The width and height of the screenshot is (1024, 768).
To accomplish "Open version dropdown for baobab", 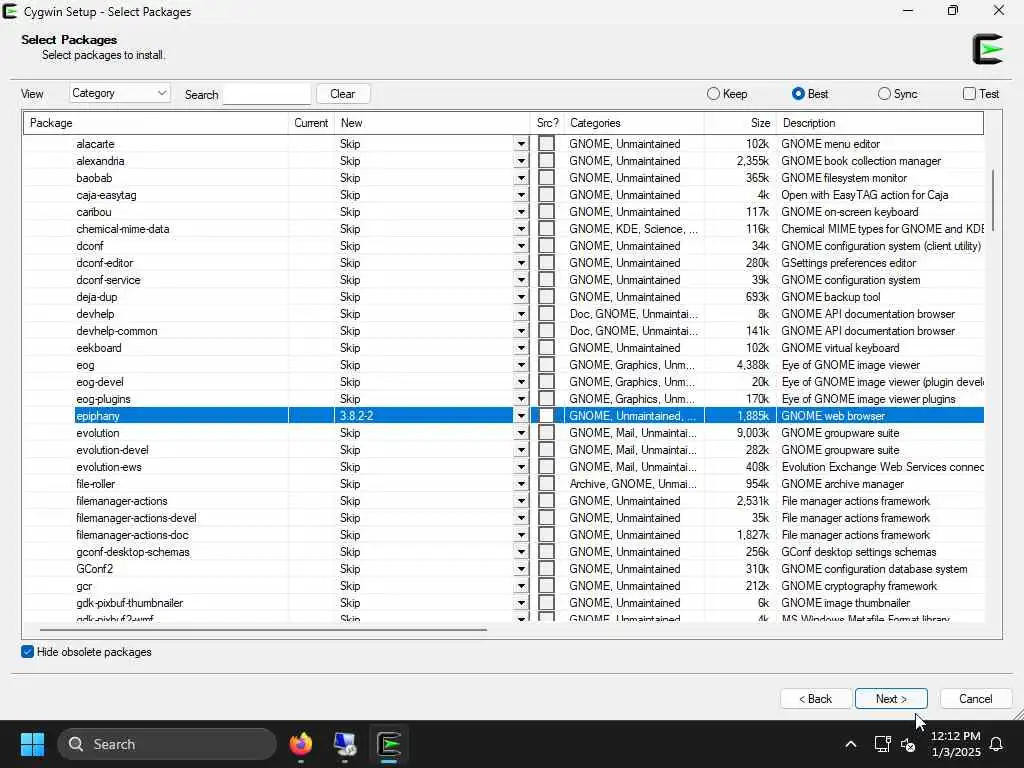I will pyautogui.click(x=521, y=178).
